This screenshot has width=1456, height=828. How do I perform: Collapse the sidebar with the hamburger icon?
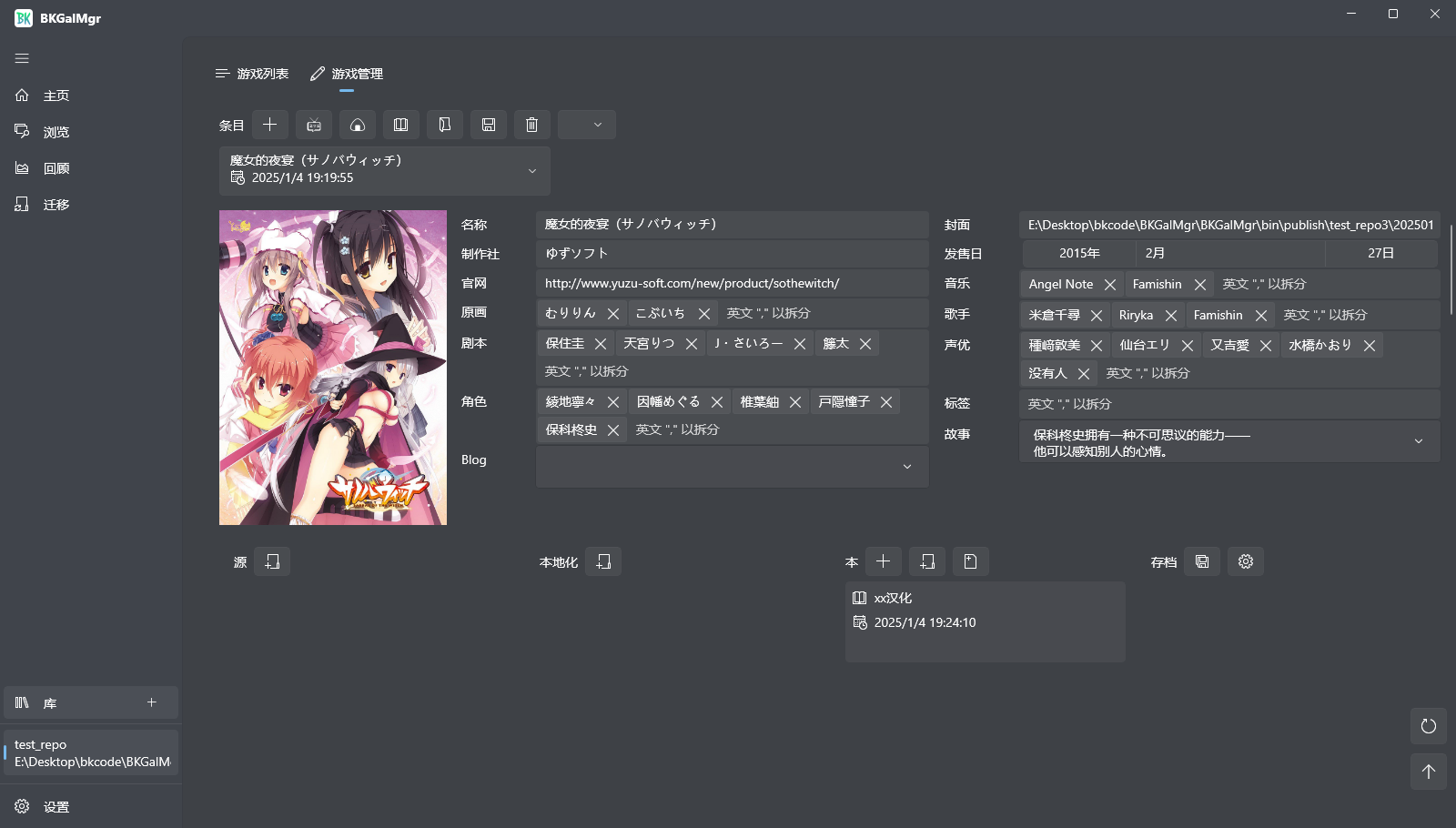pos(22,58)
